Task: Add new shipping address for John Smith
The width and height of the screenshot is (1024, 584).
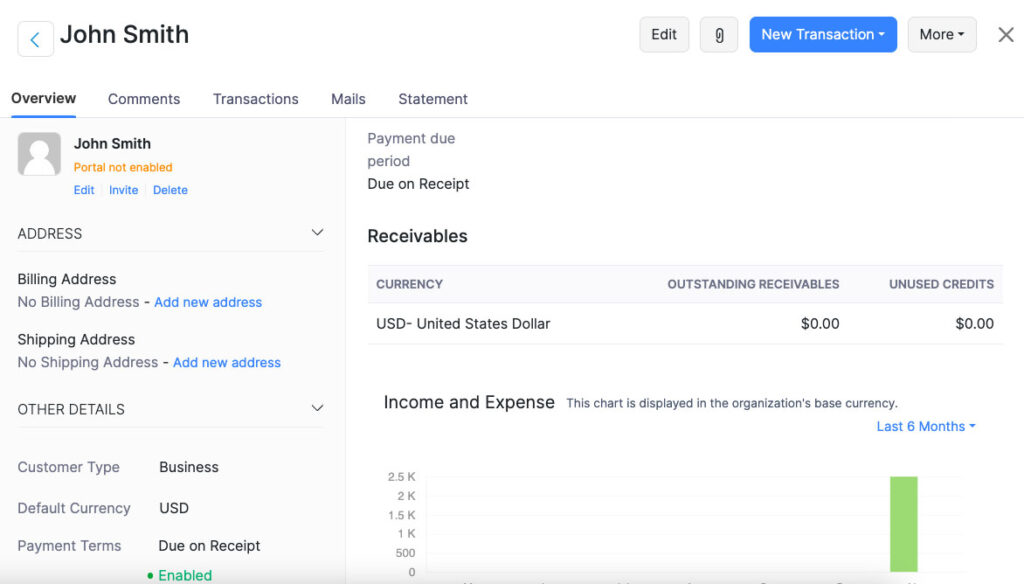Action: 226,362
